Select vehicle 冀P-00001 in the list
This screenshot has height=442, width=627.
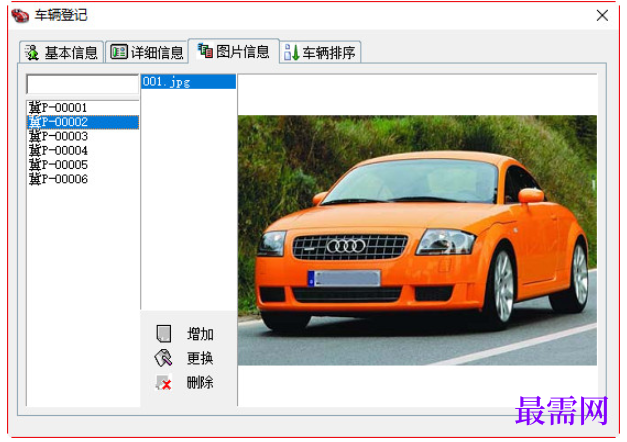83,108
